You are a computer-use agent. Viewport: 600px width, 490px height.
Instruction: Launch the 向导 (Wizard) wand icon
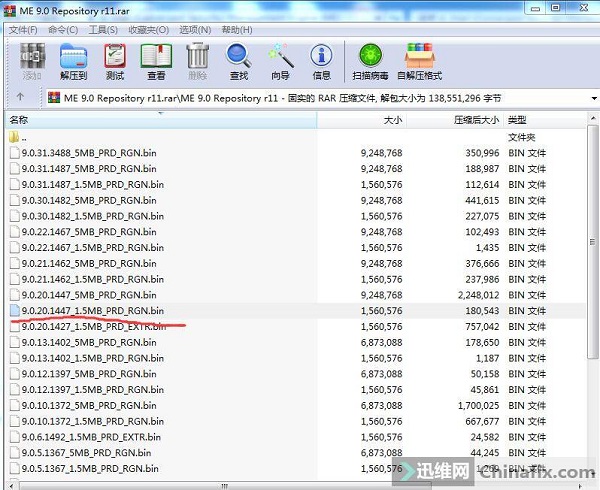coord(280,60)
